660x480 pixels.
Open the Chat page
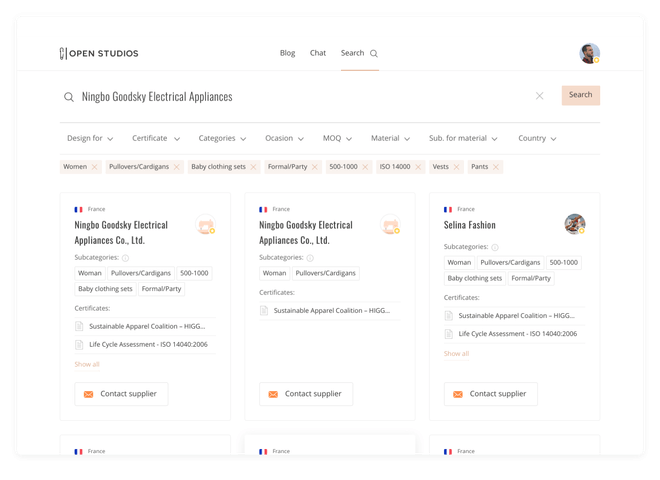pyautogui.click(x=318, y=53)
